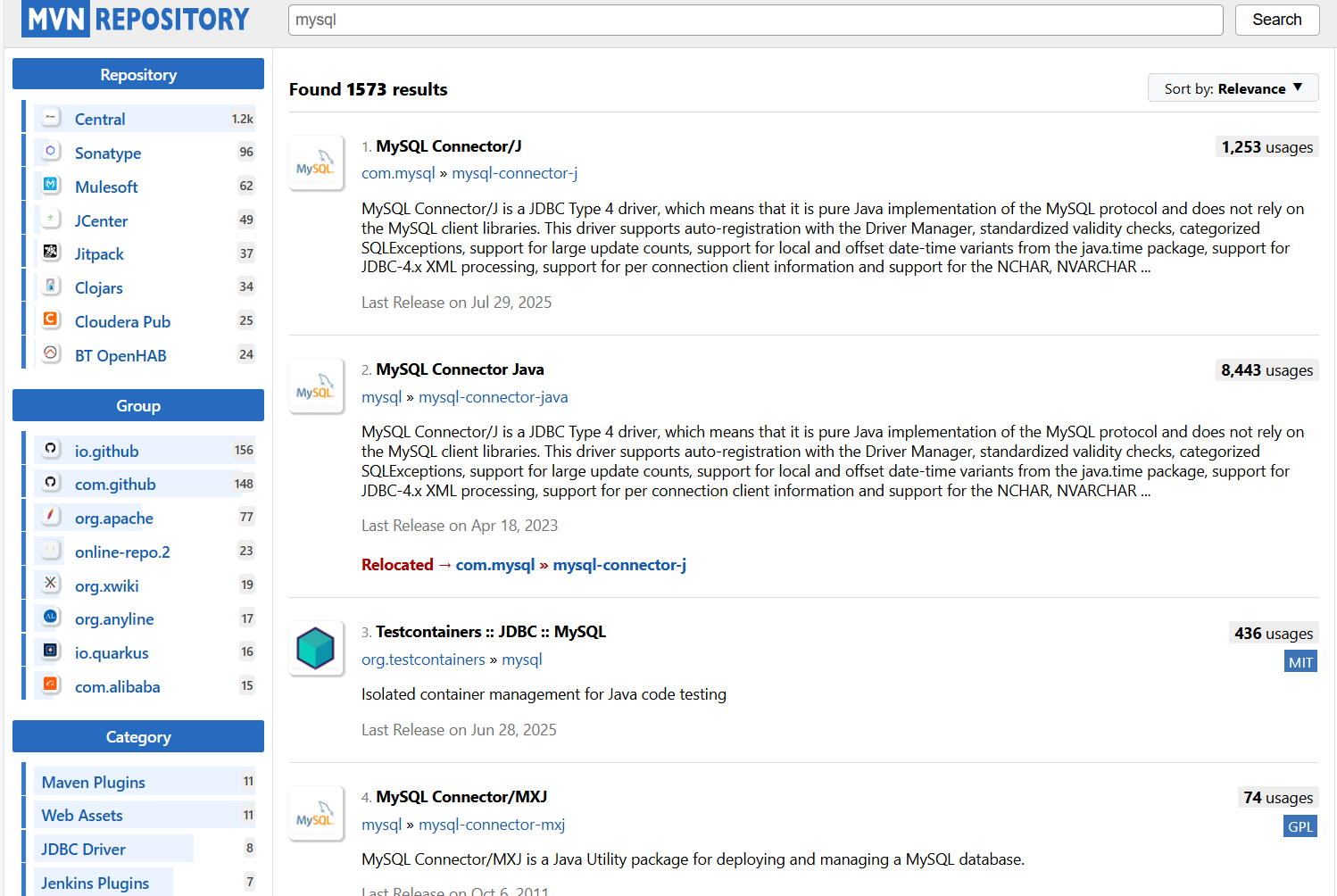
Task: Click the online-repo.2 group icon
Action: (x=51, y=551)
